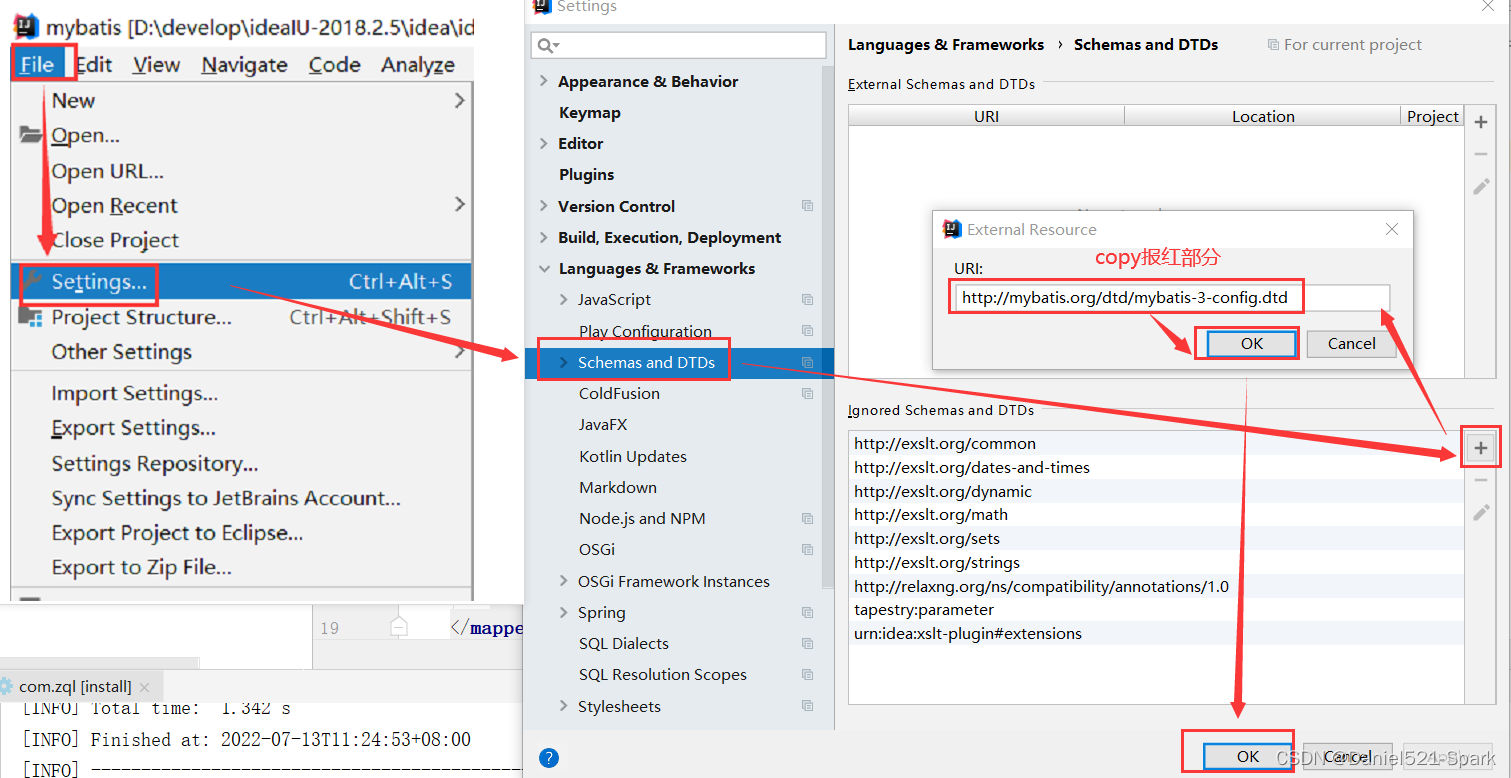Expand Appearance & Behavior settings node

tap(544, 82)
